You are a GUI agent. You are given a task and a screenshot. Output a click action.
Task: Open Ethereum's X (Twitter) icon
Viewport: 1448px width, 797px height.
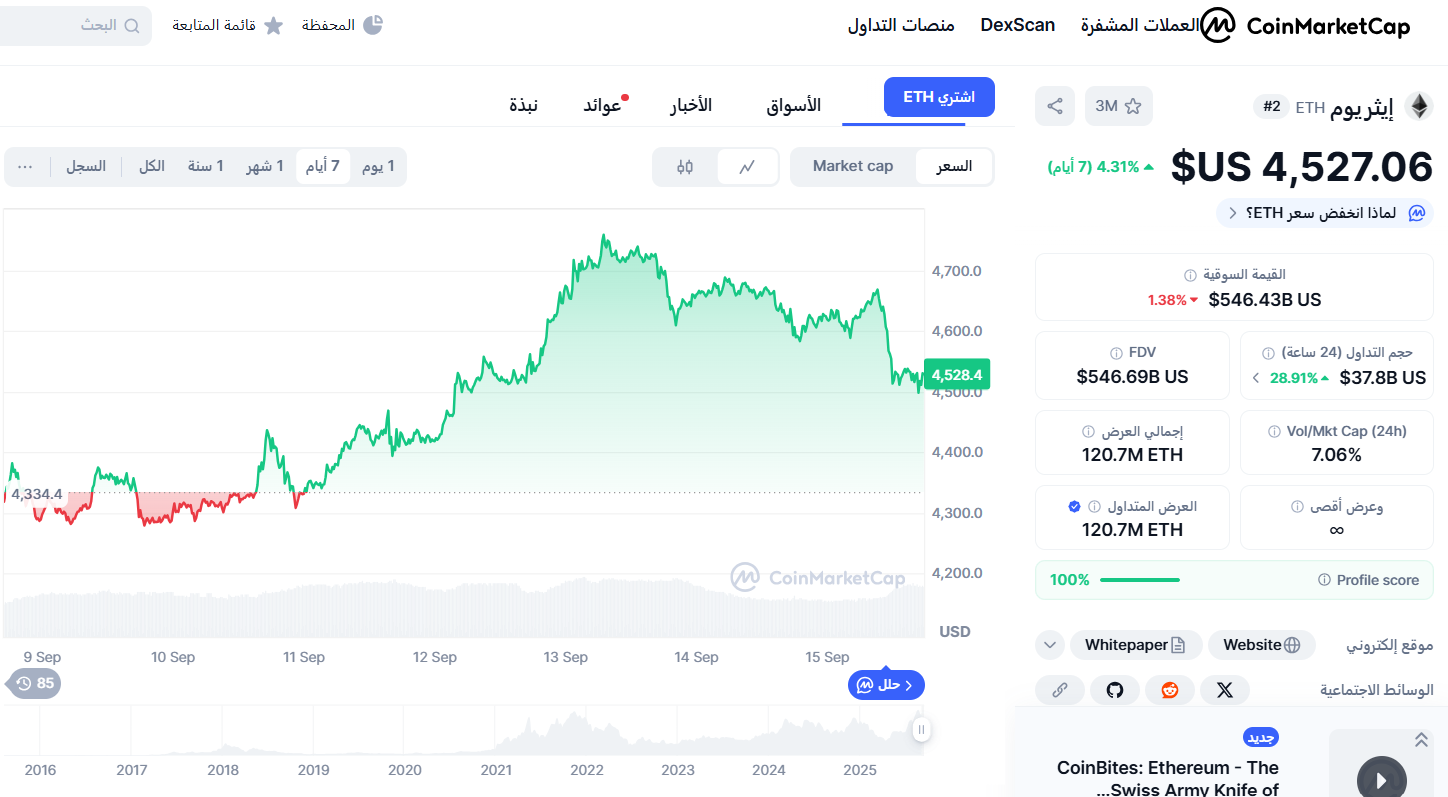point(1224,690)
